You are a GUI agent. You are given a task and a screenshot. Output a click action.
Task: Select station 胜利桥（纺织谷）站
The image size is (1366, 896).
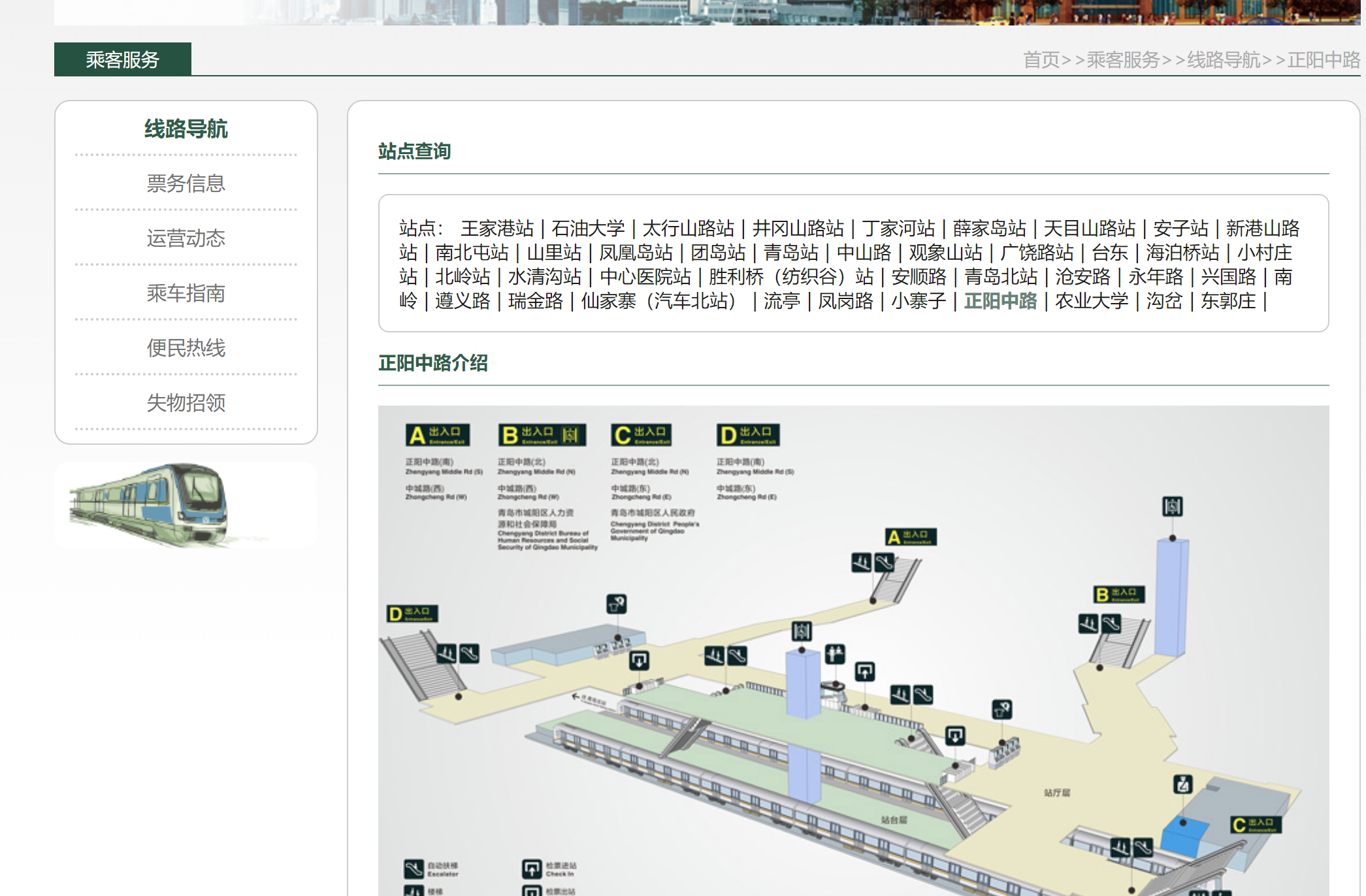791,277
